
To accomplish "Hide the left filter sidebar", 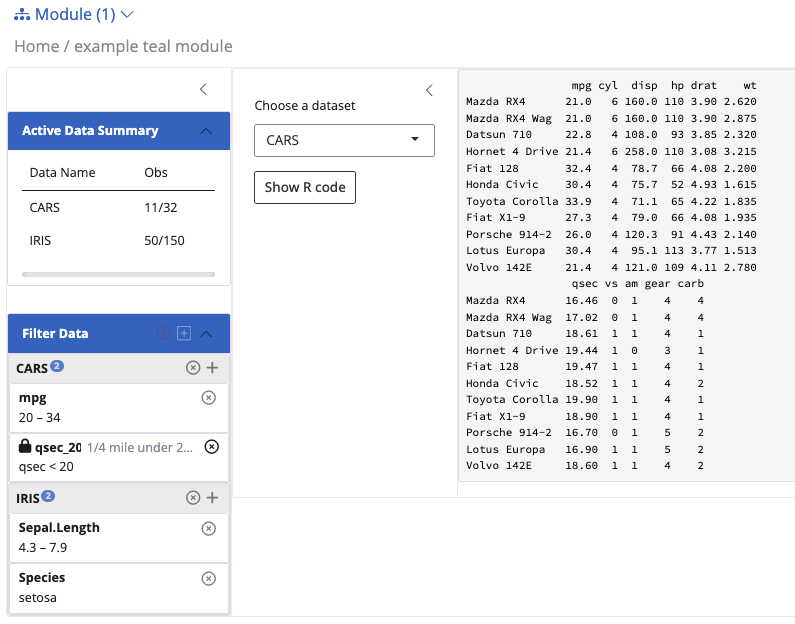I will point(203,89).
